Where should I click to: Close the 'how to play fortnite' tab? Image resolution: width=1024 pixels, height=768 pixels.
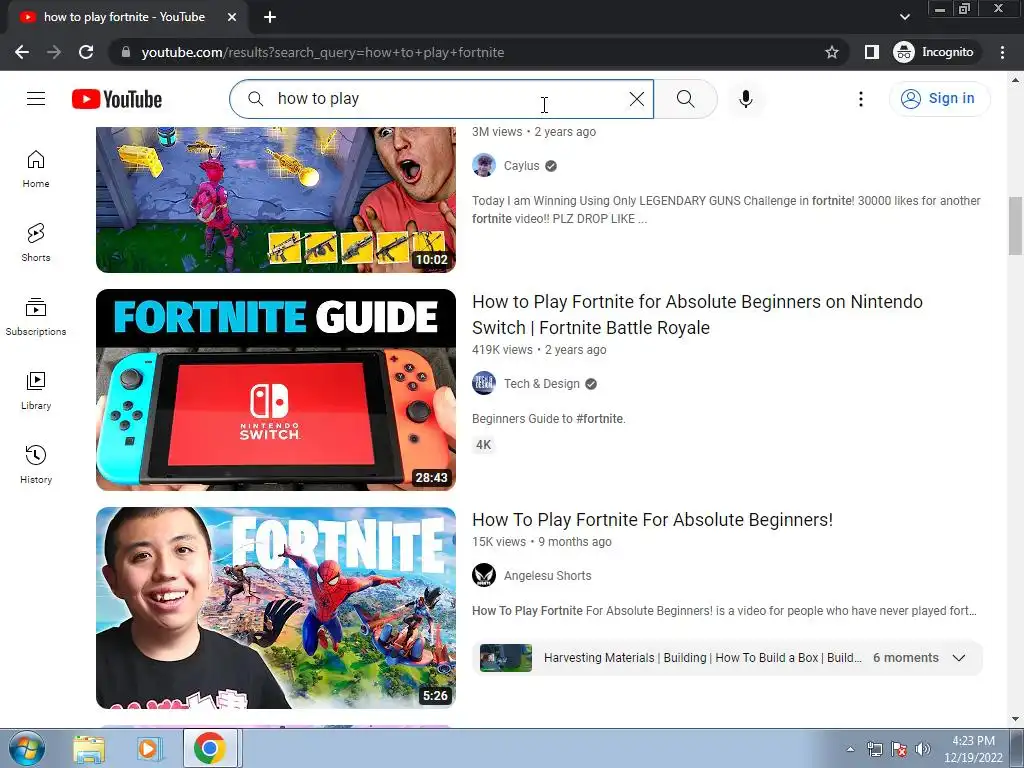[231, 17]
